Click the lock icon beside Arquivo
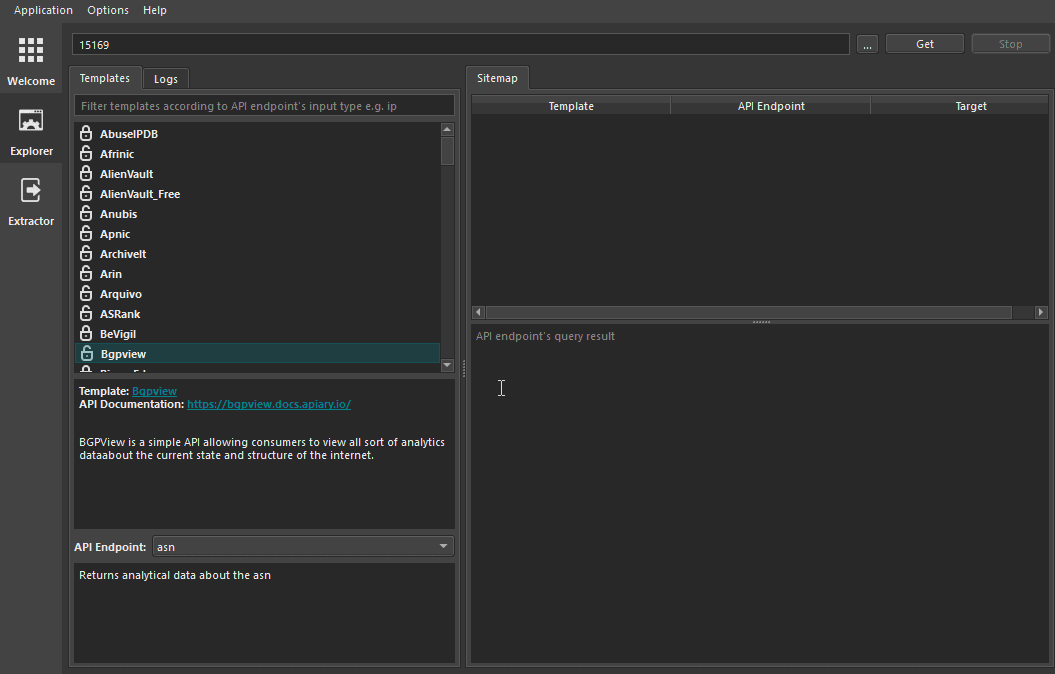This screenshot has height=674, width=1055. pyautogui.click(x=86, y=294)
